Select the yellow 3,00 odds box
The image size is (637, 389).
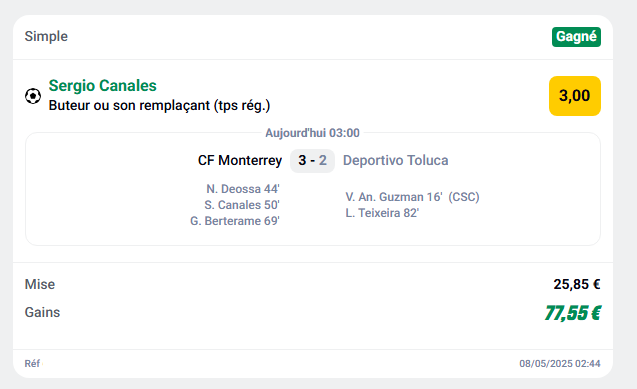click(x=575, y=96)
